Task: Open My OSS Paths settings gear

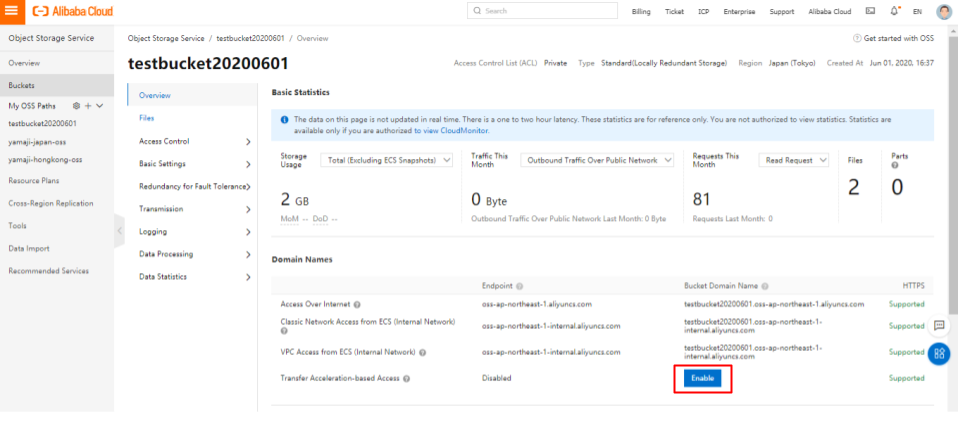Action: (x=77, y=106)
